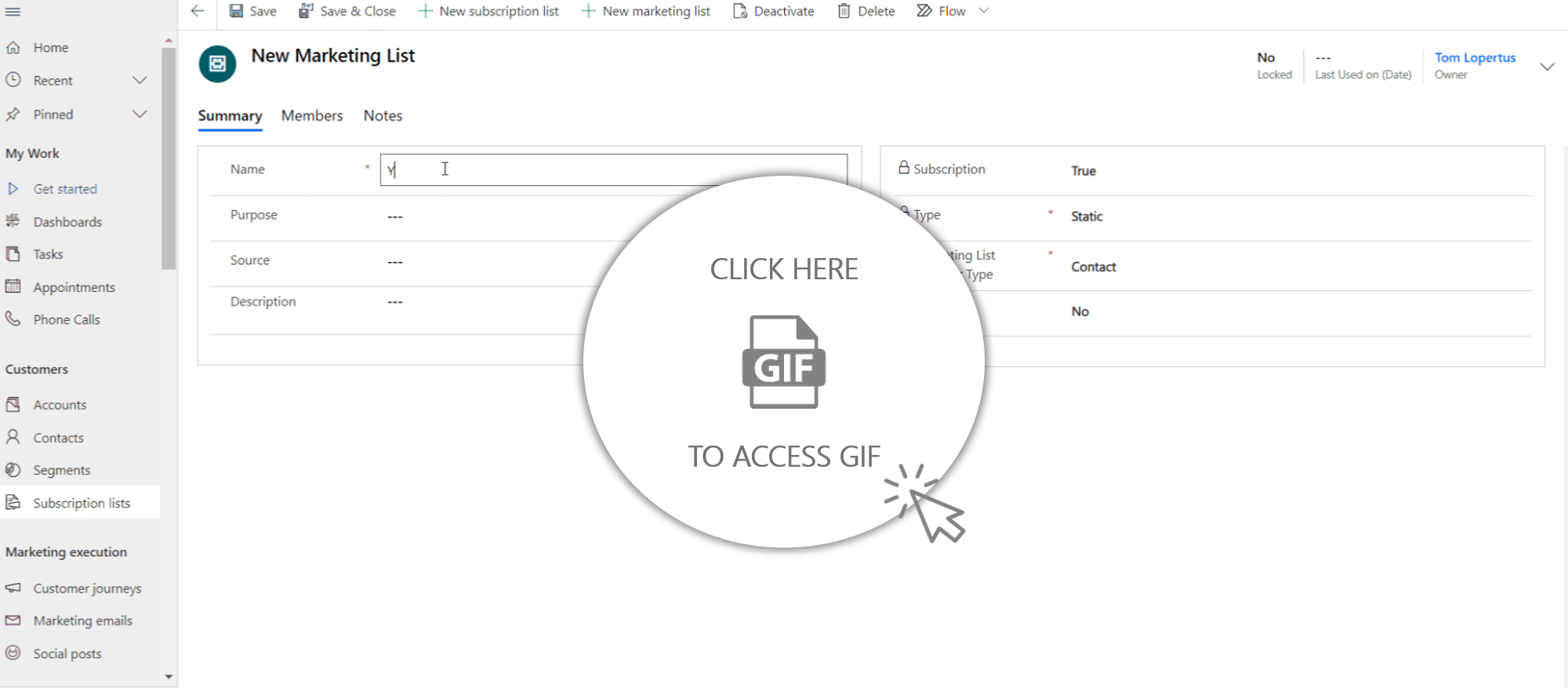Switch to the Summary tab
The image size is (1568, 688).
230,116
